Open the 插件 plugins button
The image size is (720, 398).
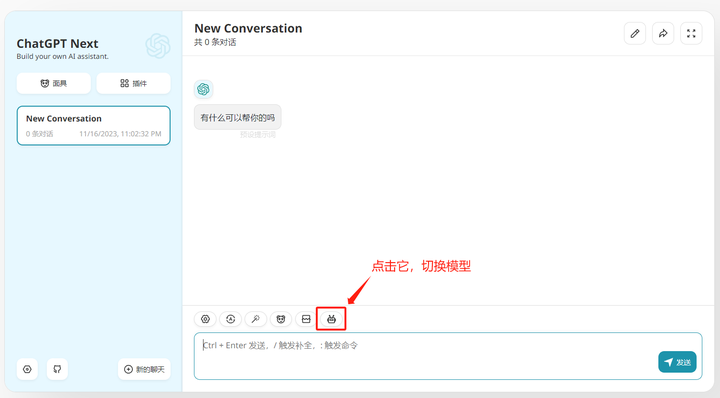(x=134, y=84)
